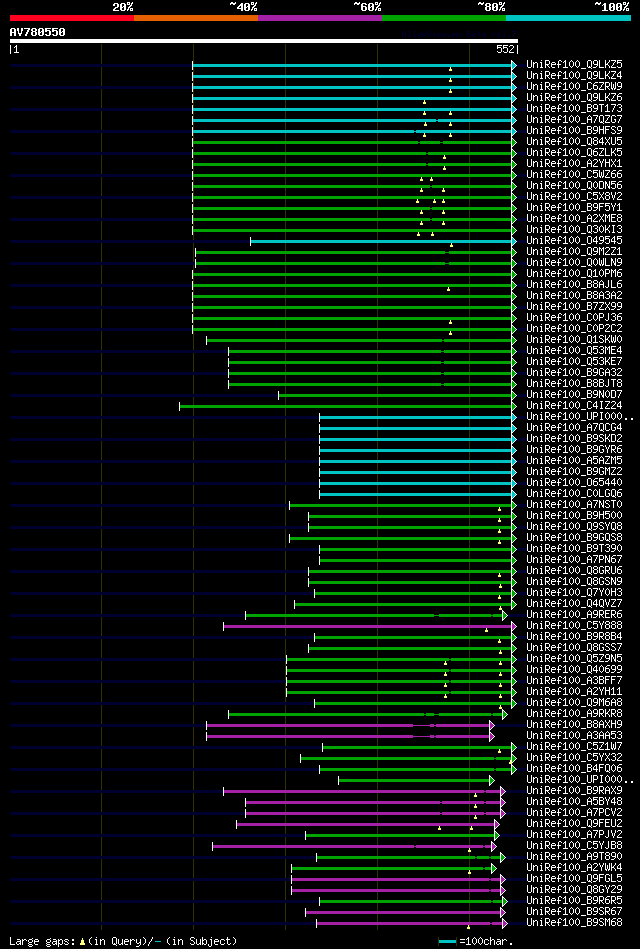Open hit UniRef100_B9HFS9

coord(575,131)
